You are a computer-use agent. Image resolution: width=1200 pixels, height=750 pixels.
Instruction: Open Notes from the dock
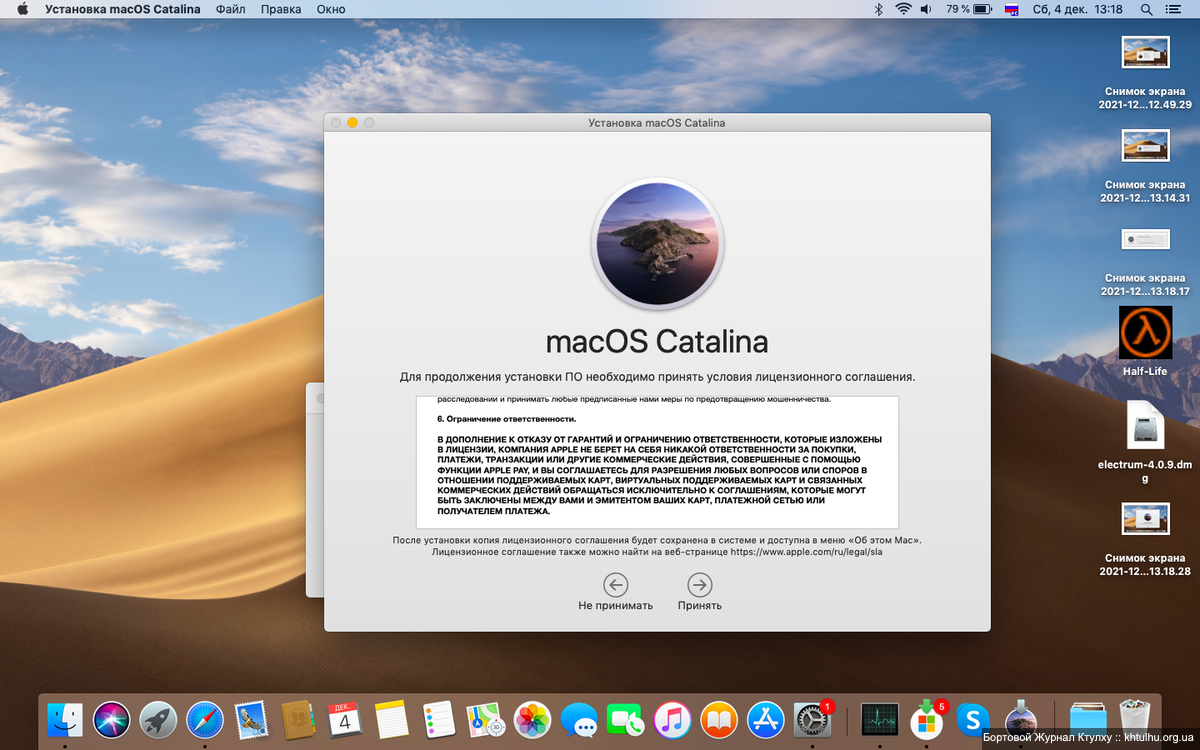click(x=392, y=719)
